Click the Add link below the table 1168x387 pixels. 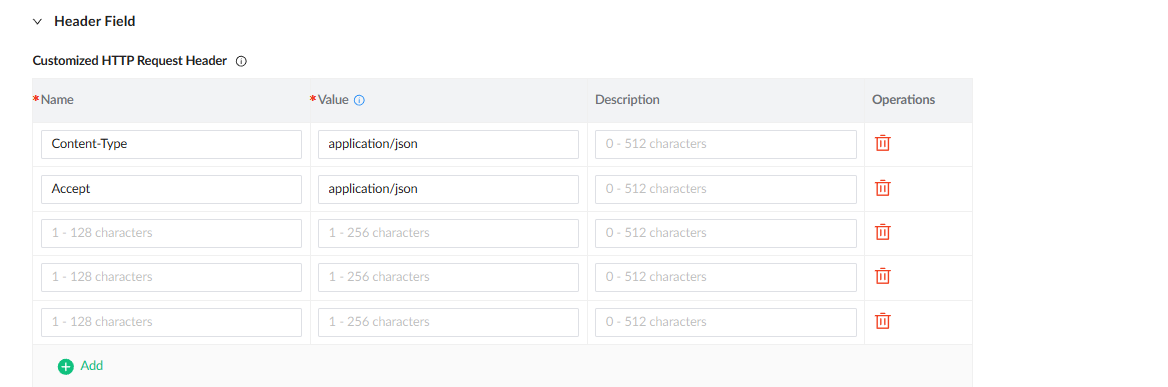point(92,365)
